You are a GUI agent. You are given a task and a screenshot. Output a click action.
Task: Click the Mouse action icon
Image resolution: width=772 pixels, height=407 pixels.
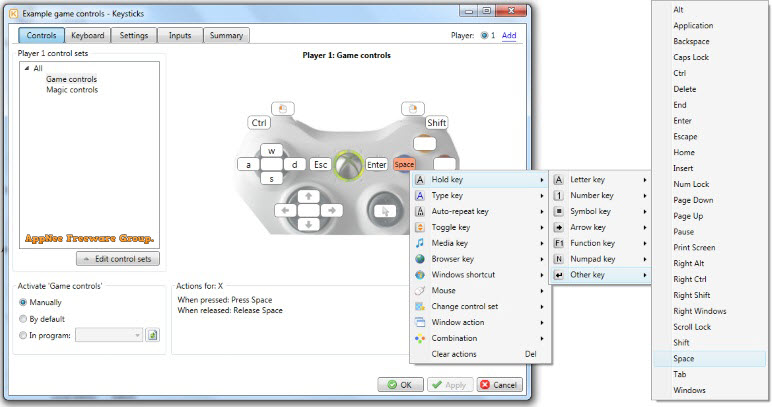point(420,290)
